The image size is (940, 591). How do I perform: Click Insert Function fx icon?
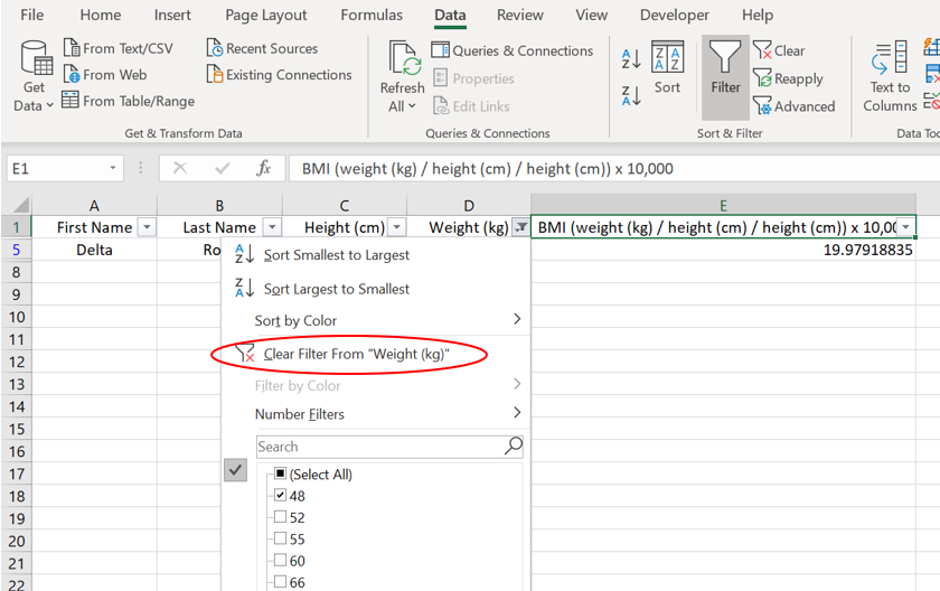coord(263,169)
